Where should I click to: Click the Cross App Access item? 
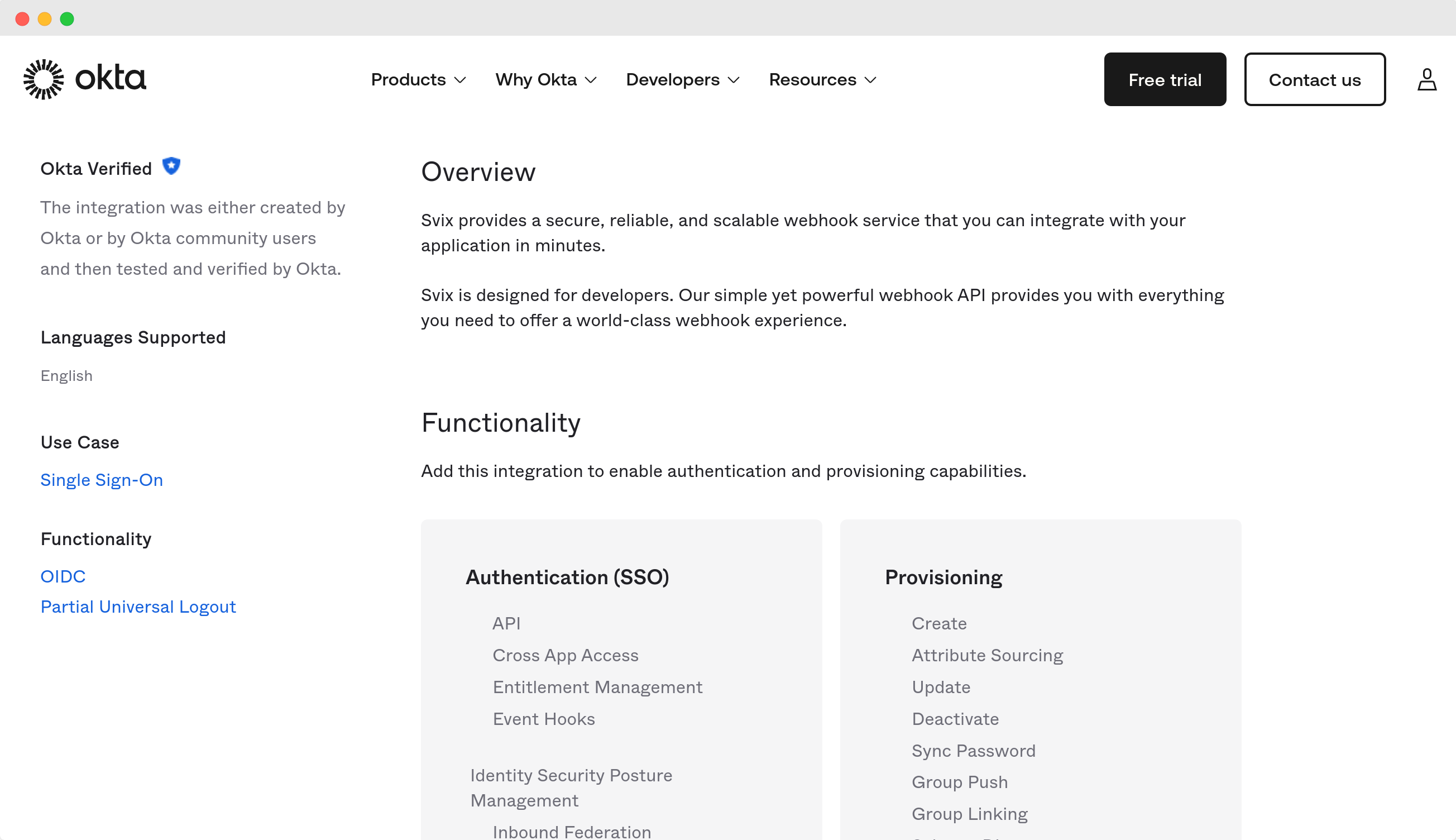(x=565, y=655)
